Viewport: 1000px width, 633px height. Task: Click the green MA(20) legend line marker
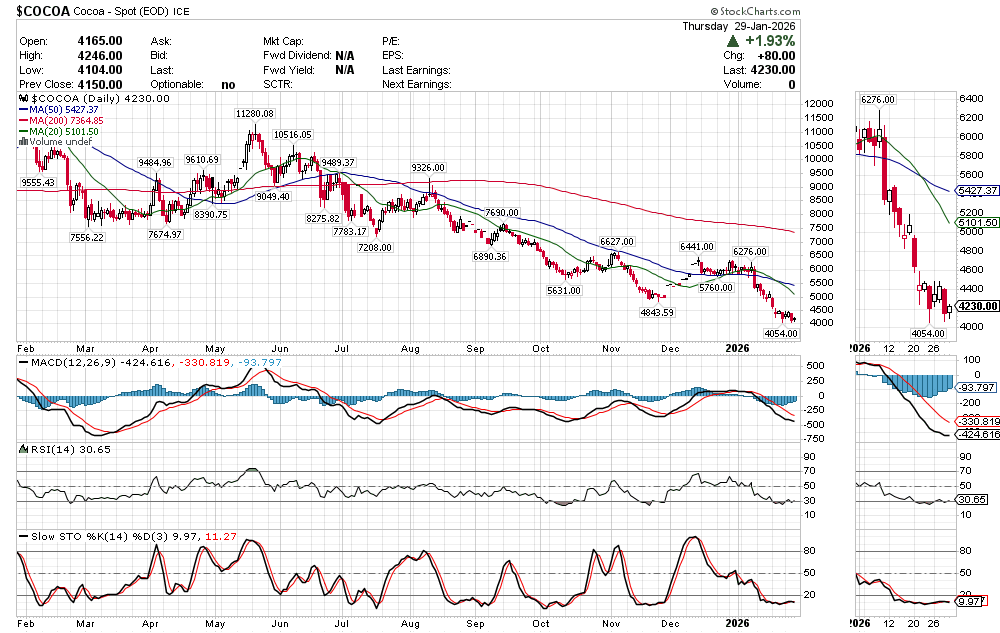[22, 131]
